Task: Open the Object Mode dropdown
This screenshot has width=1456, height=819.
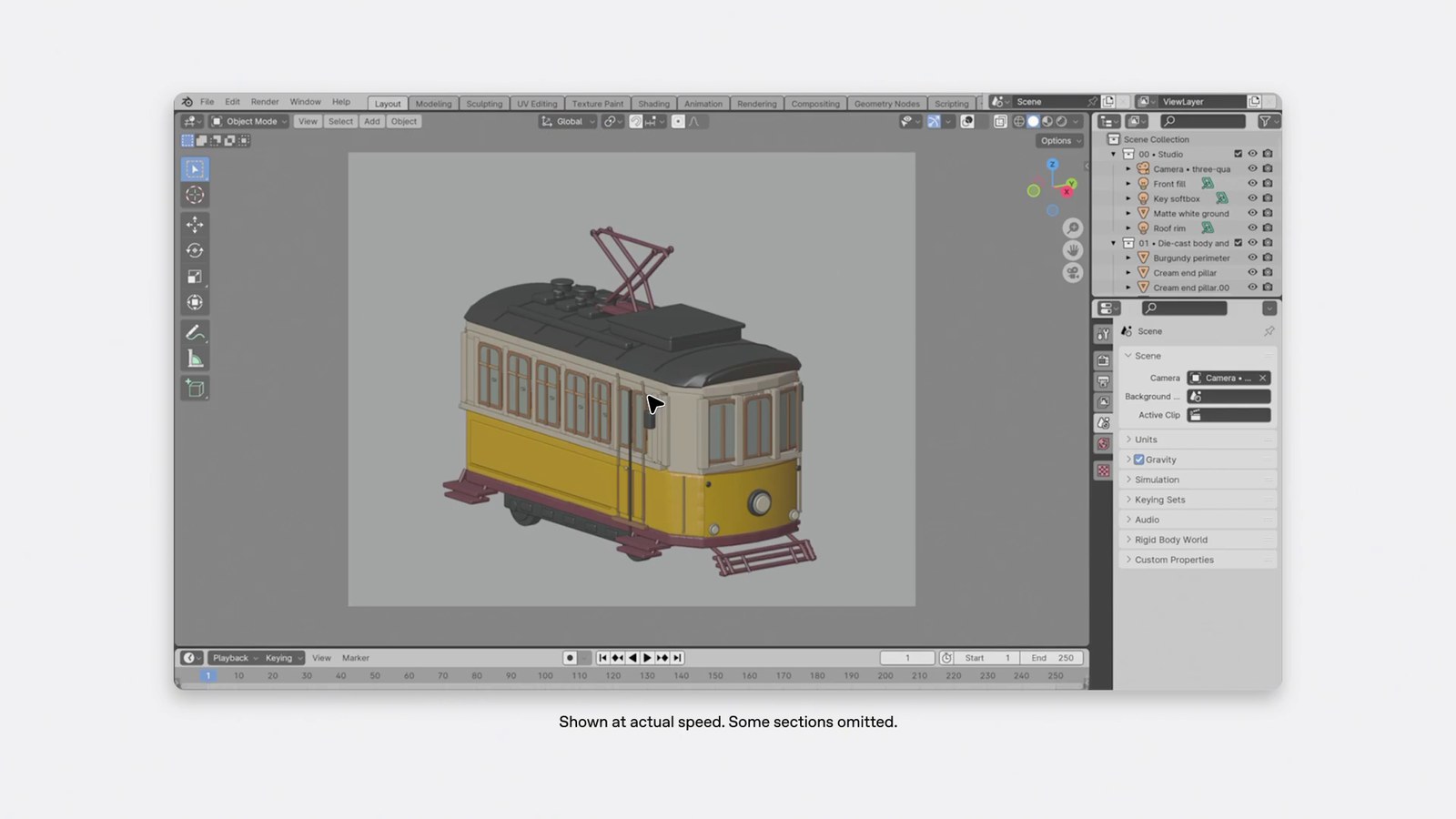Action: click(249, 121)
